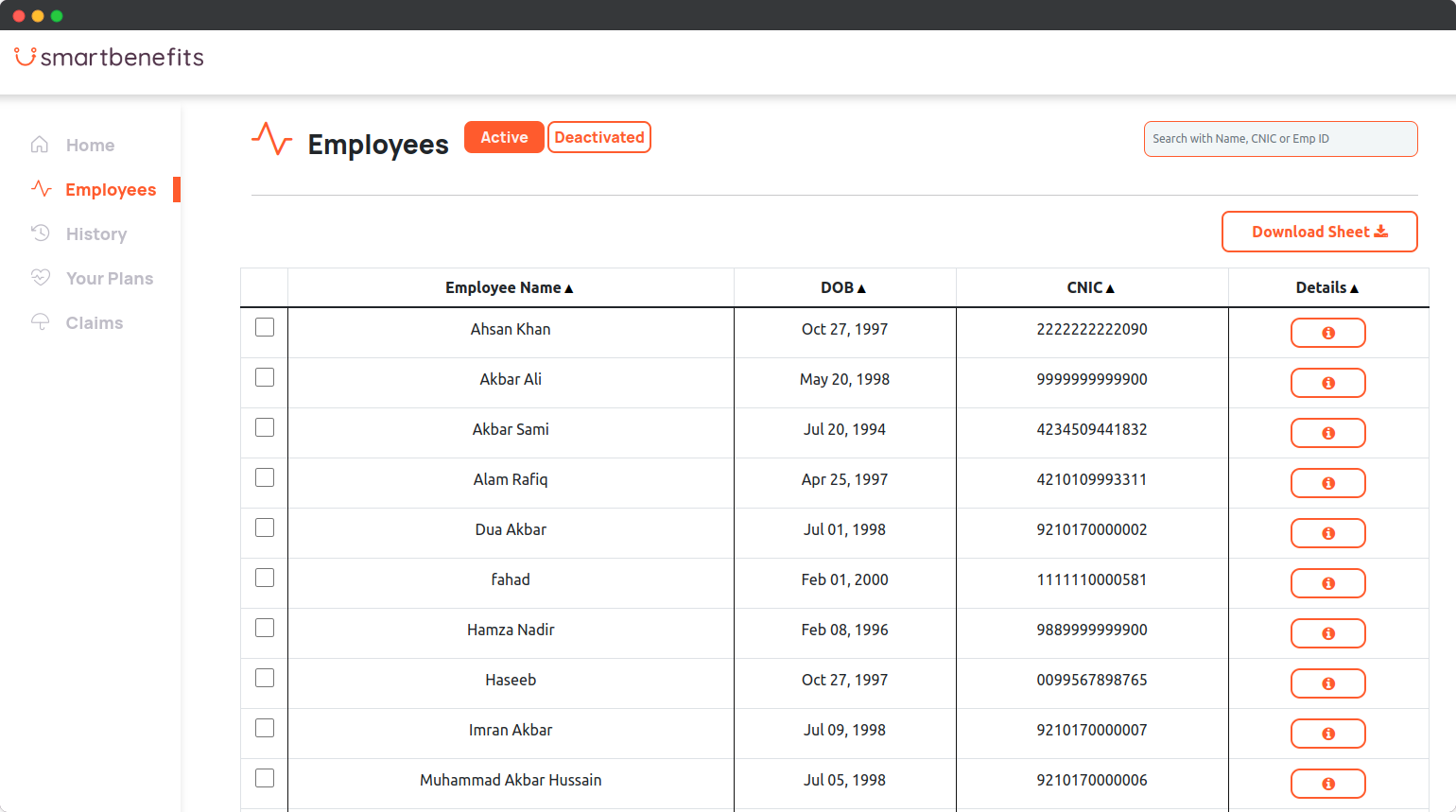Sort by DOB using its arrow
This screenshot has width=1456, height=812.
(861, 287)
